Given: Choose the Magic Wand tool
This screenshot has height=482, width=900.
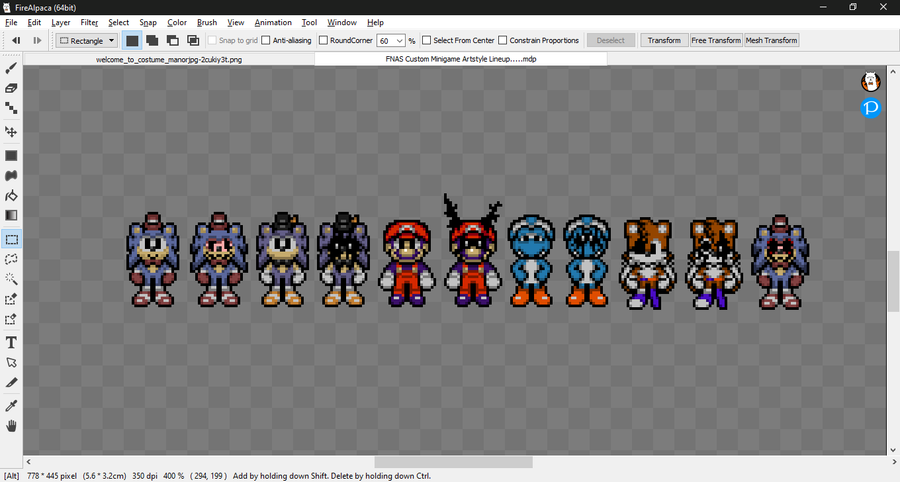Looking at the screenshot, I should coord(11,279).
